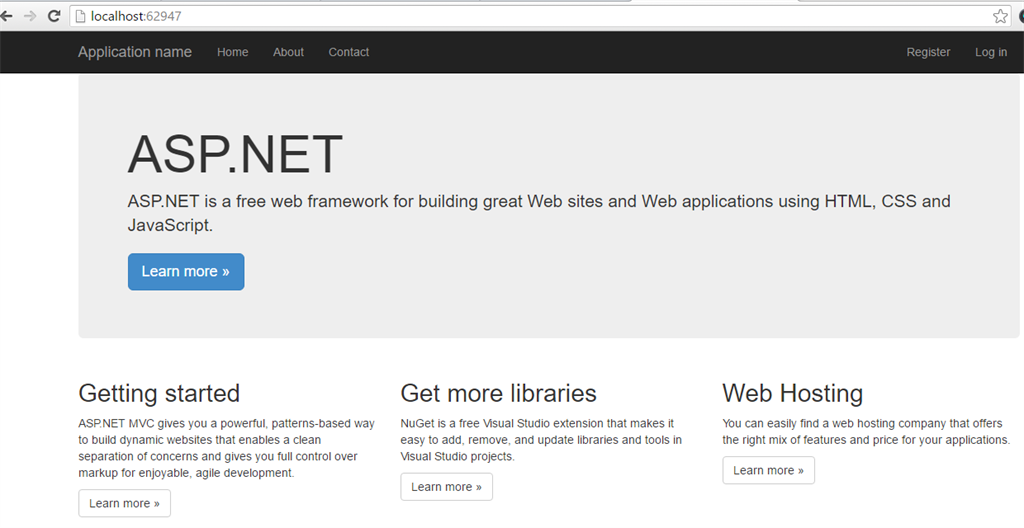Click the large ASP.NET heading
Image resolution: width=1024 pixels, height=528 pixels.
click(235, 154)
